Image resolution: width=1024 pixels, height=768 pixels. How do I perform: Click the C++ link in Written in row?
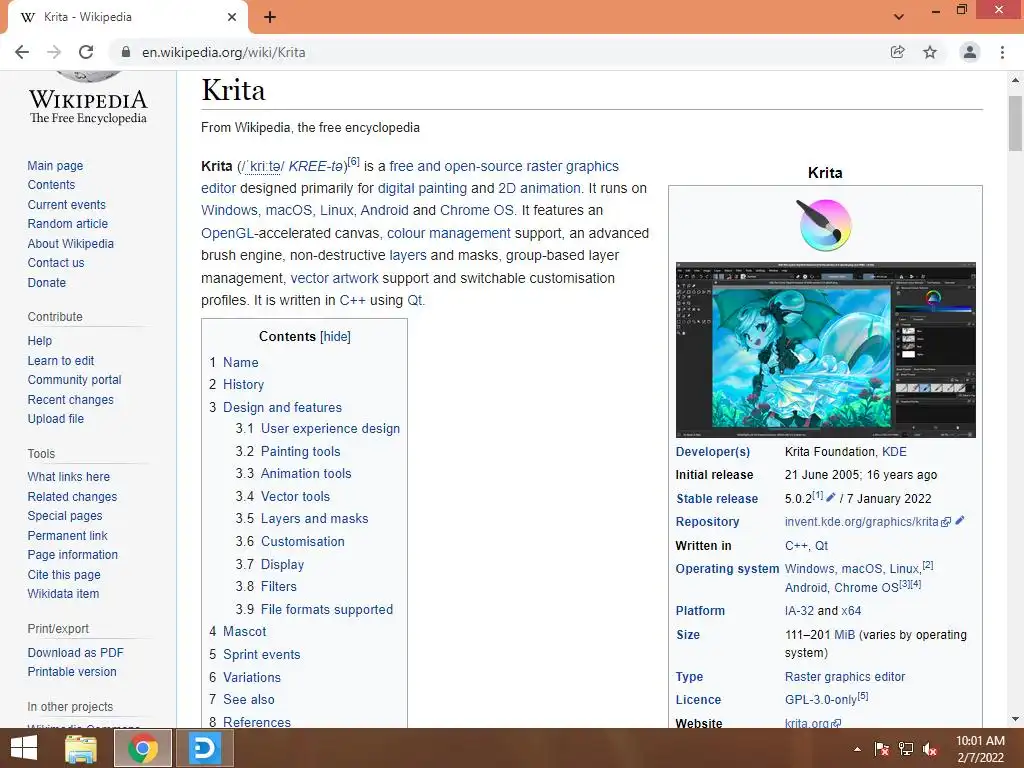click(x=796, y=545)
